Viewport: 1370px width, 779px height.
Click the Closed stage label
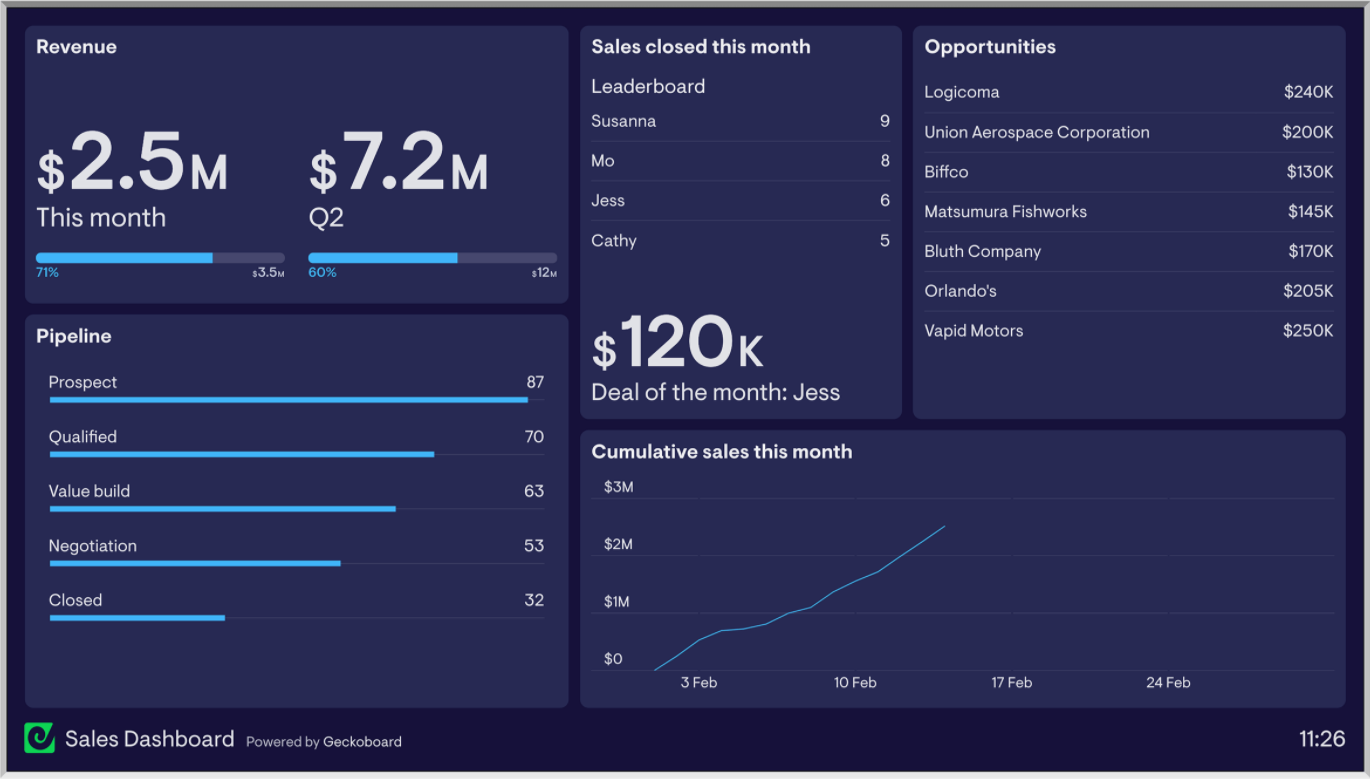click(75, 600)
